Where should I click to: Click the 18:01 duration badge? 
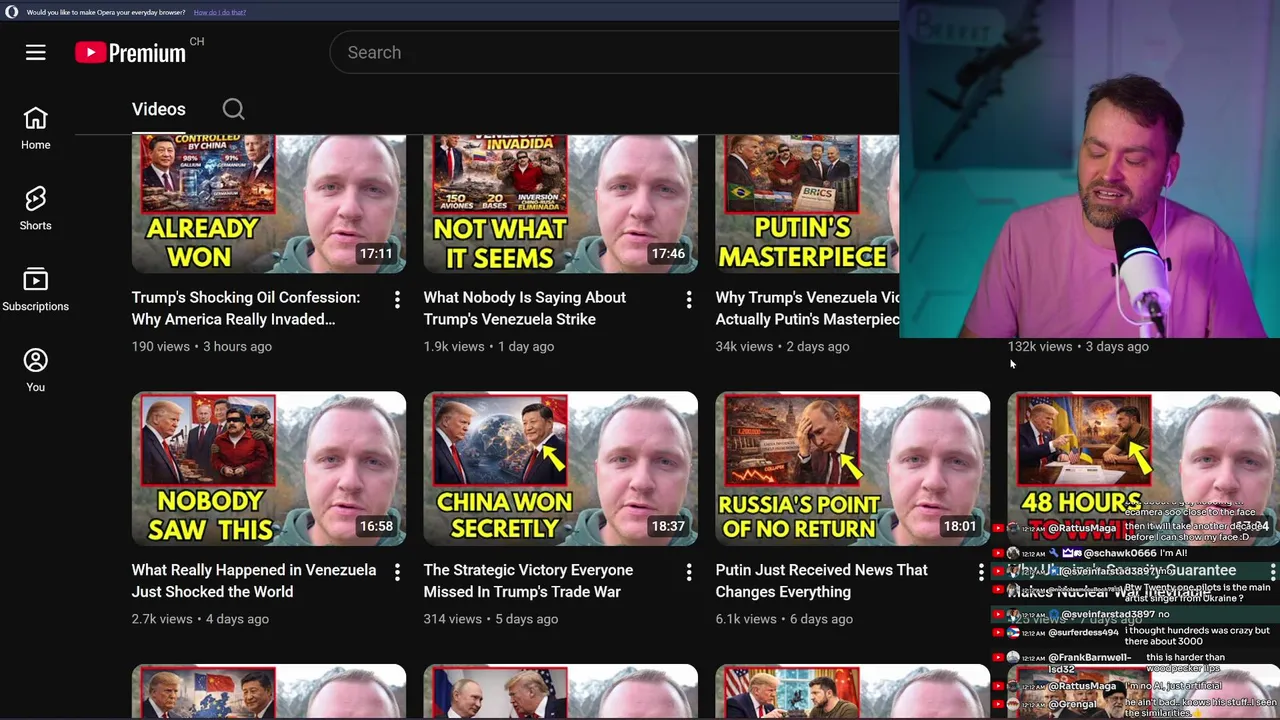point(960,526)
